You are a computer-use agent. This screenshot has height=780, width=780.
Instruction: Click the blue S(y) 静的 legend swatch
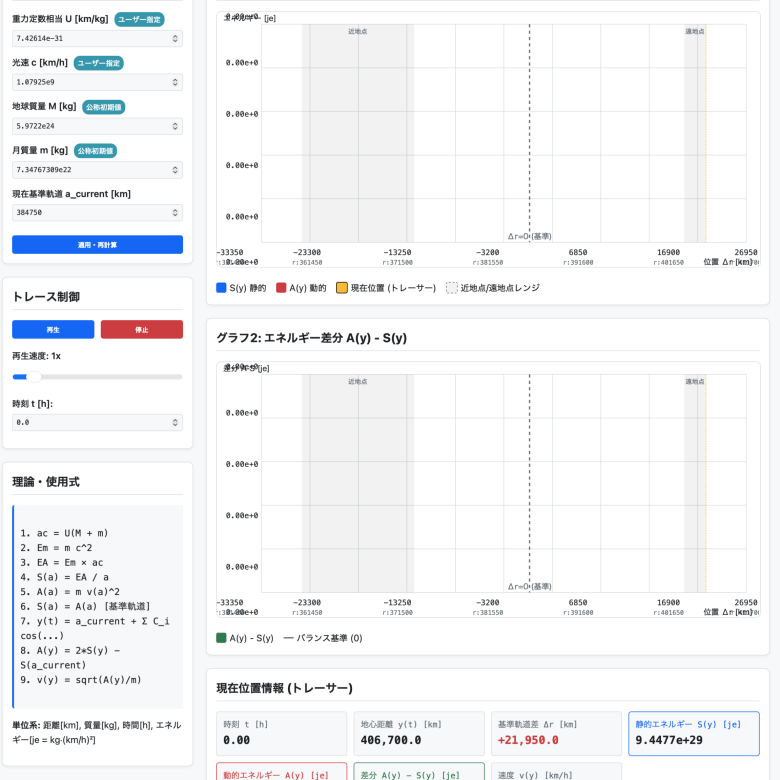222,288
